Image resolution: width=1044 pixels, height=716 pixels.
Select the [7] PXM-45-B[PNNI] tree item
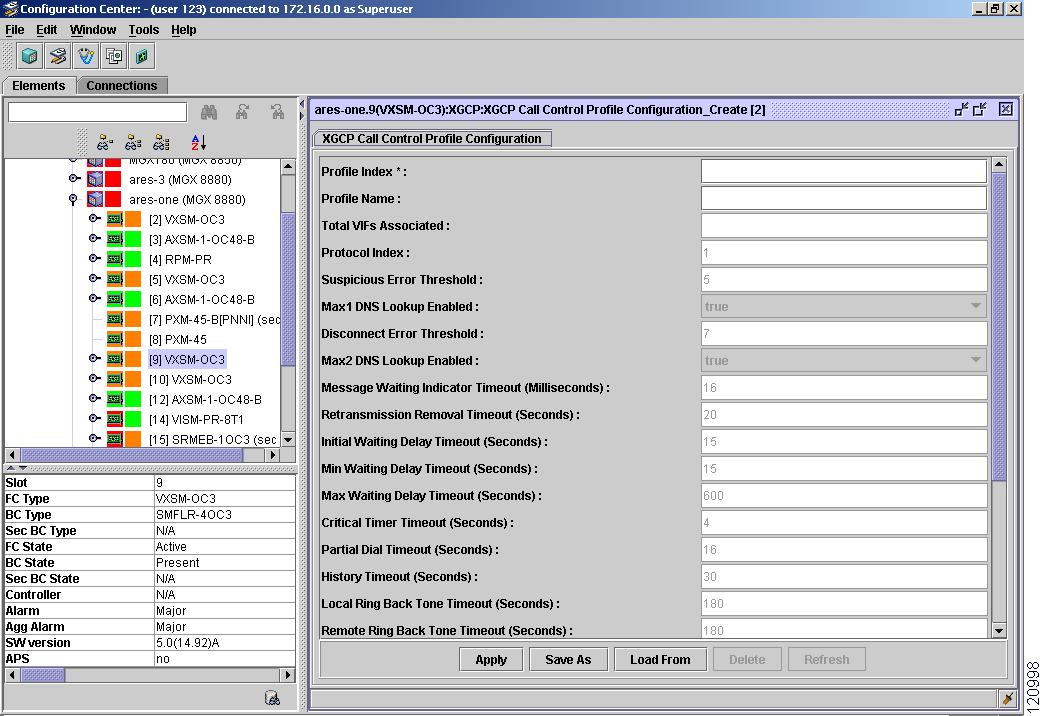coord(214,319)
